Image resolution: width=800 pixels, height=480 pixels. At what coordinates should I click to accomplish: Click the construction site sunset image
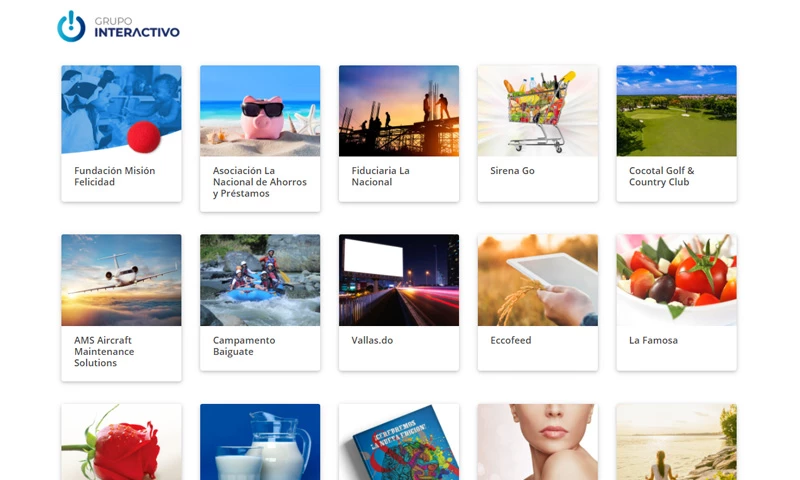pyautogui.click(x=399, y=110)
